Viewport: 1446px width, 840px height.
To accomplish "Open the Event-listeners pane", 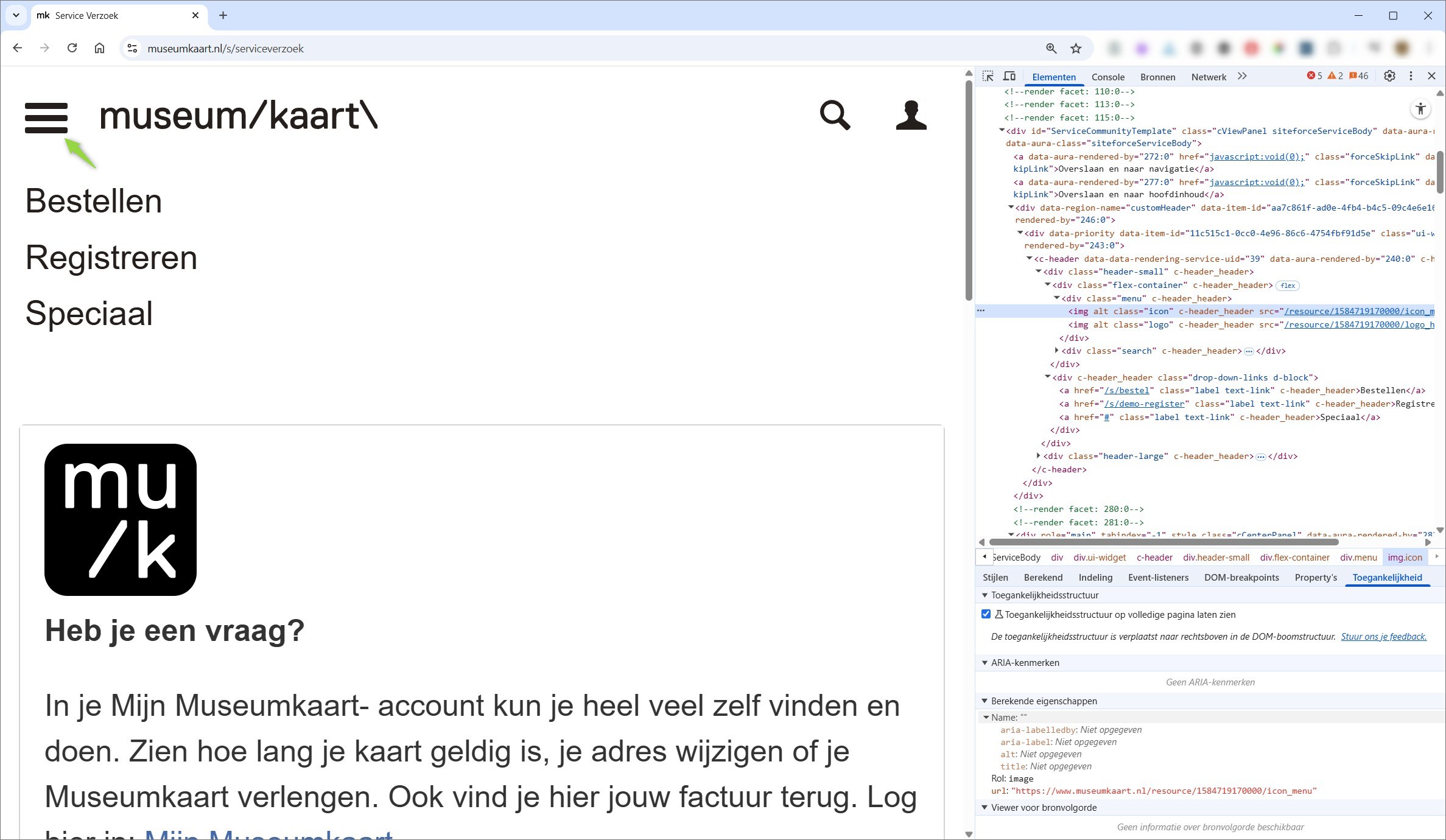I will 1158,578.
